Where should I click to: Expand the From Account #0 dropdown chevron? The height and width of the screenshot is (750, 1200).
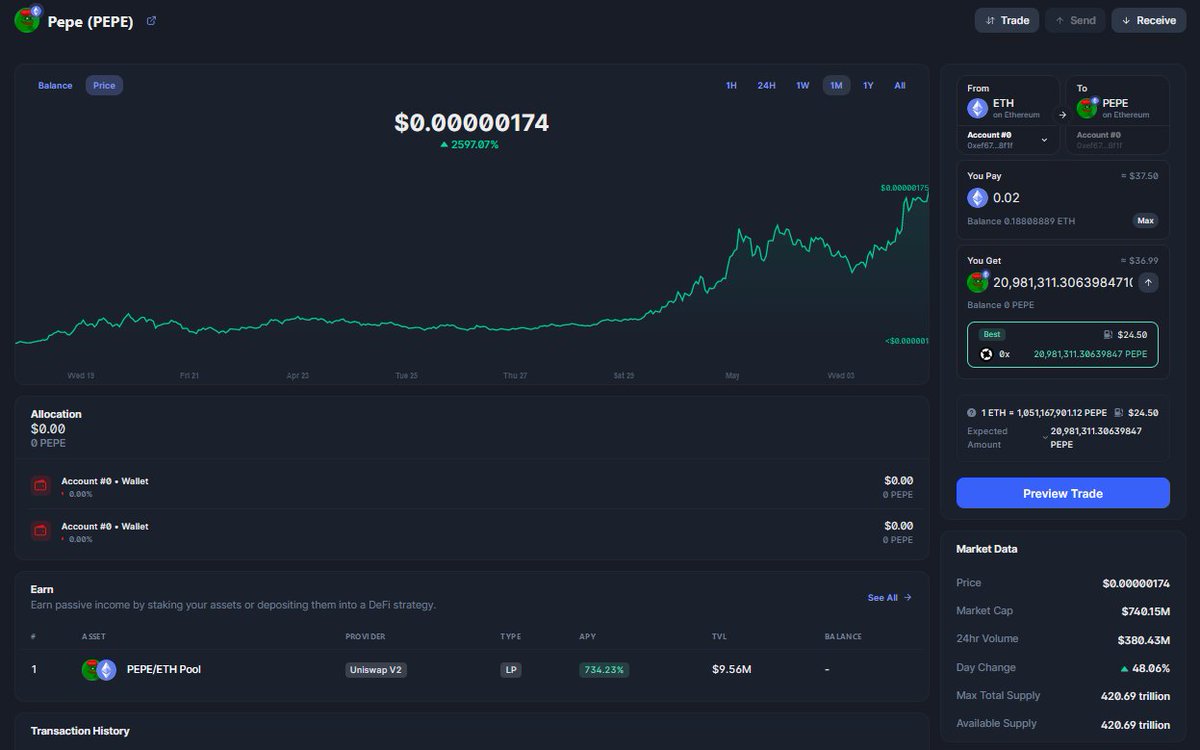tap(1044, 140)
